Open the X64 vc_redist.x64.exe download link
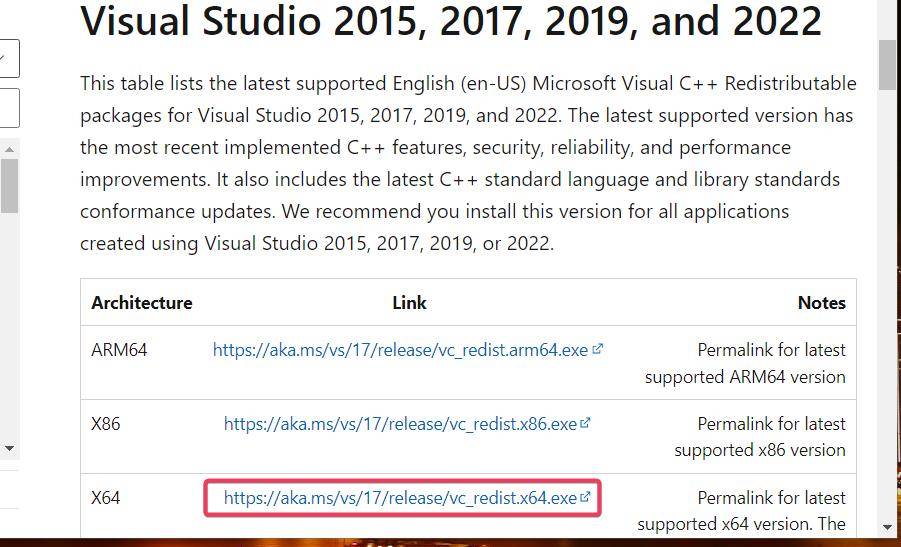Screen dimensions: 901x547 coord(400,498)
